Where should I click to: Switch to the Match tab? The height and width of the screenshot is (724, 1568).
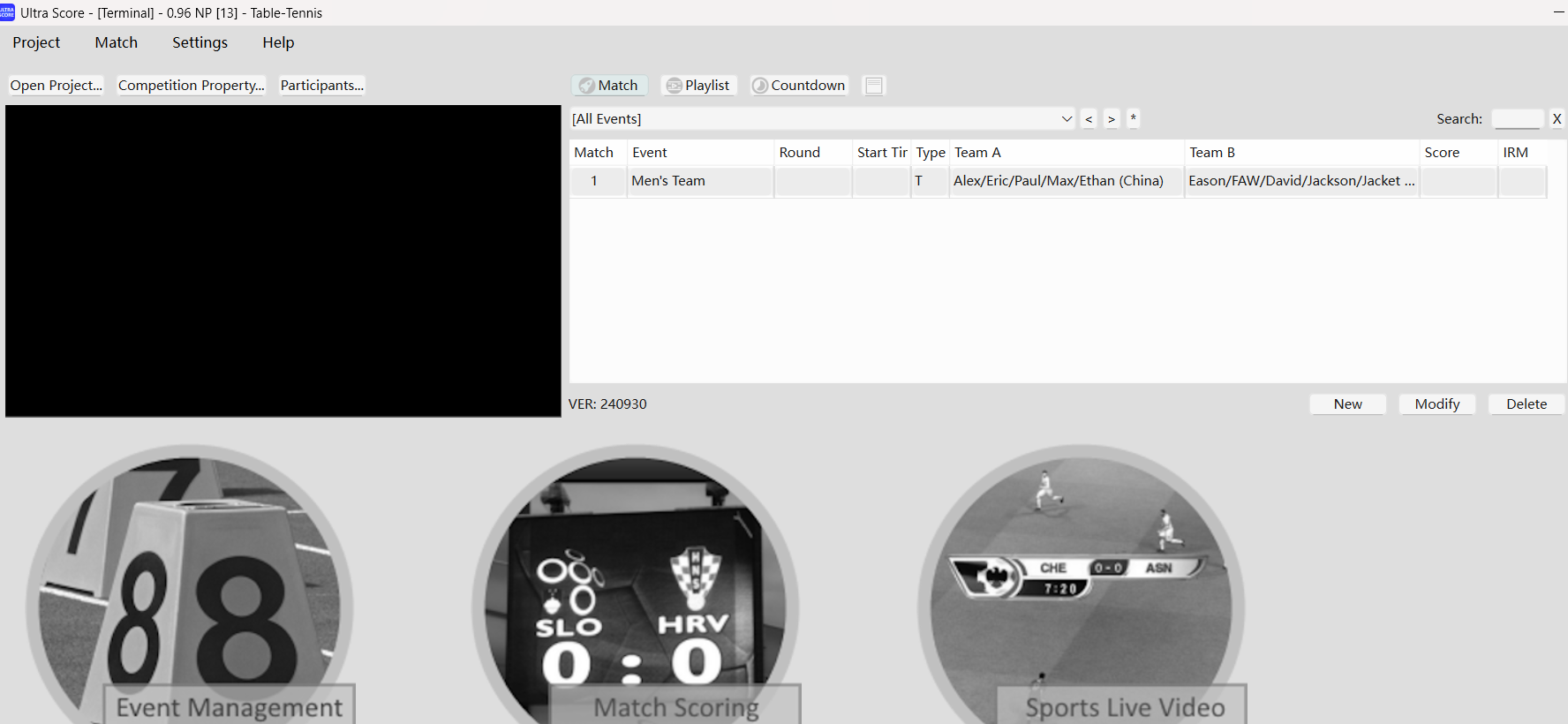point(609,86)
